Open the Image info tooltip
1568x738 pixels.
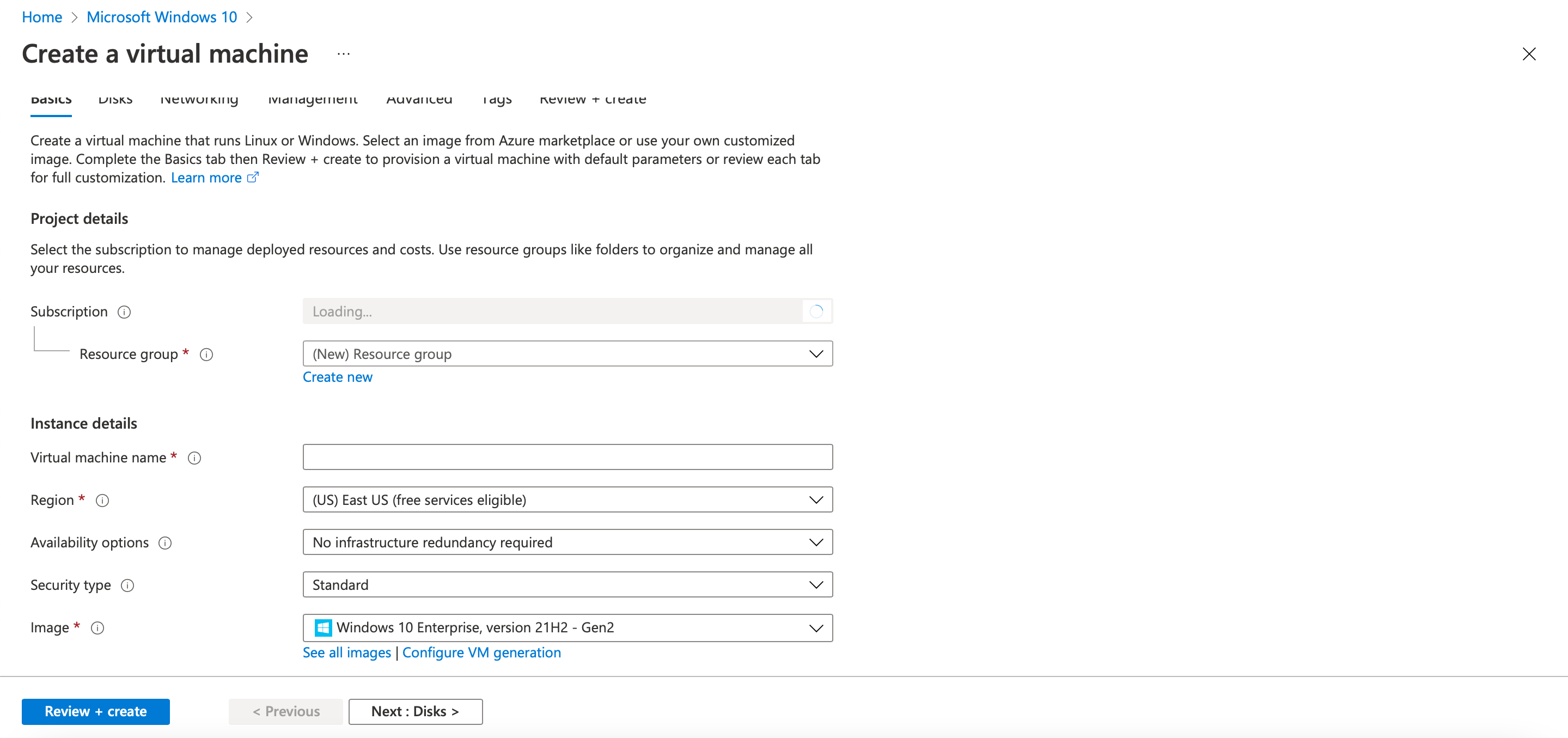click(x=97, y=628)
